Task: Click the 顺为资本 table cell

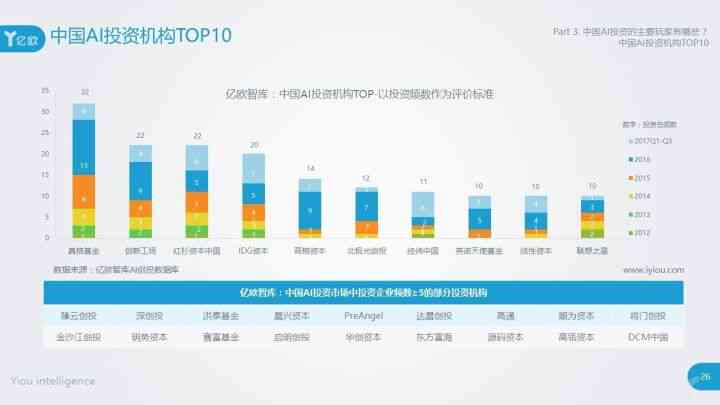Action: pyautogui.click(x=576, y=316)
